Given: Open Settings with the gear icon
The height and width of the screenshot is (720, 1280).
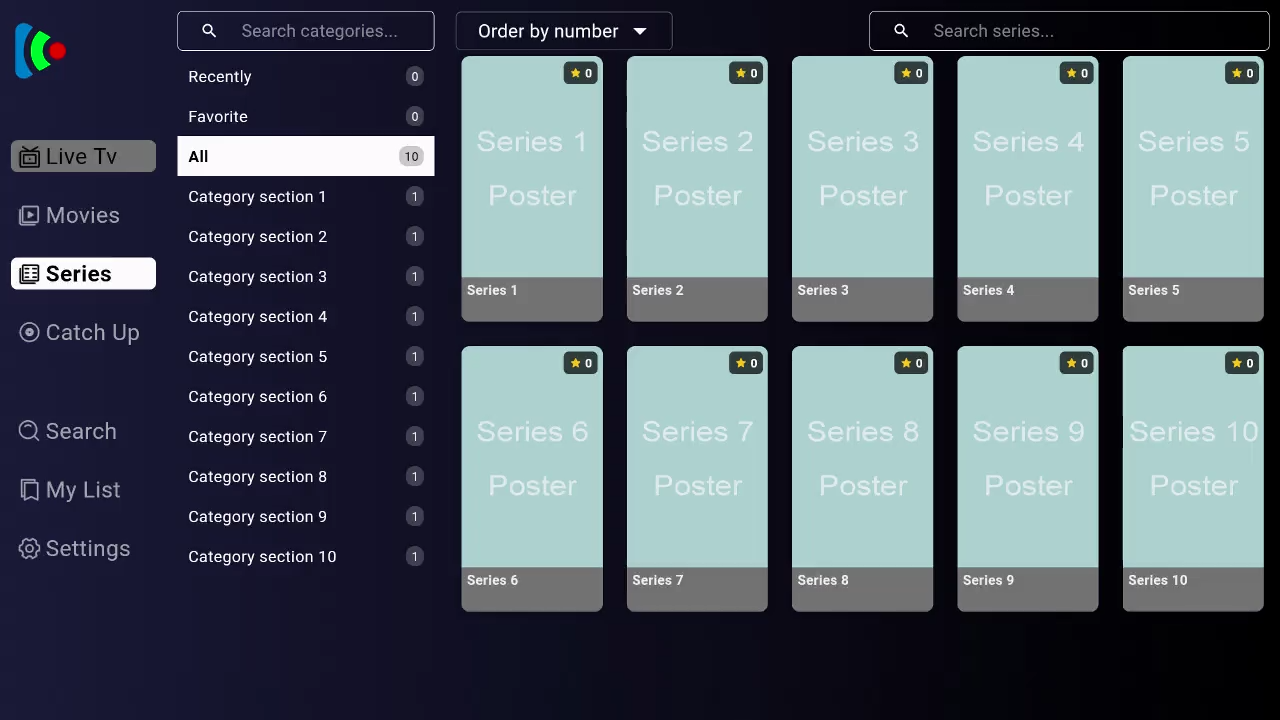Looking at the screenshot, I should pyautogui.click(x=29, y=549).
